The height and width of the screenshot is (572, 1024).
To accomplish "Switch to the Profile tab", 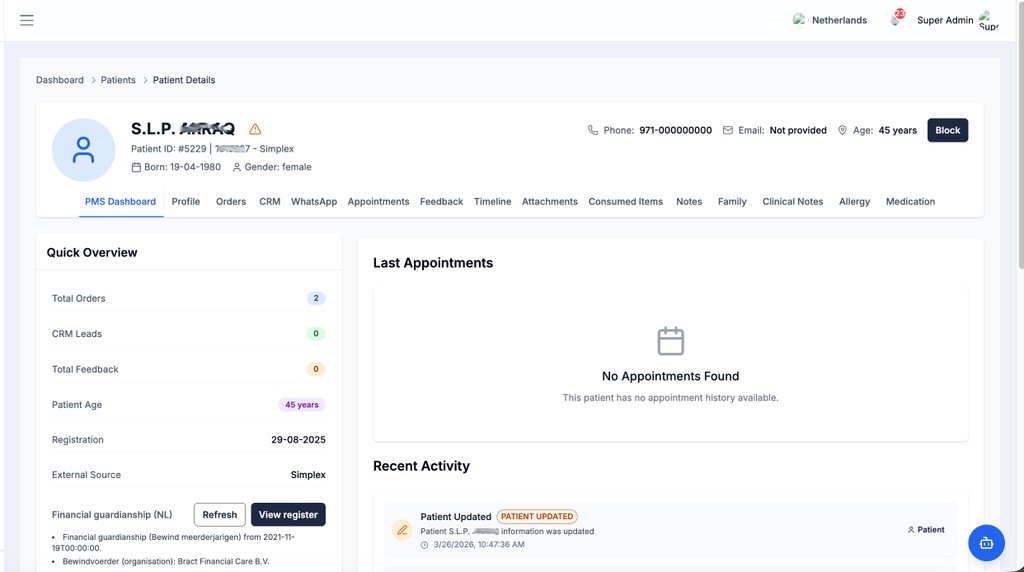I will point(185,201).
